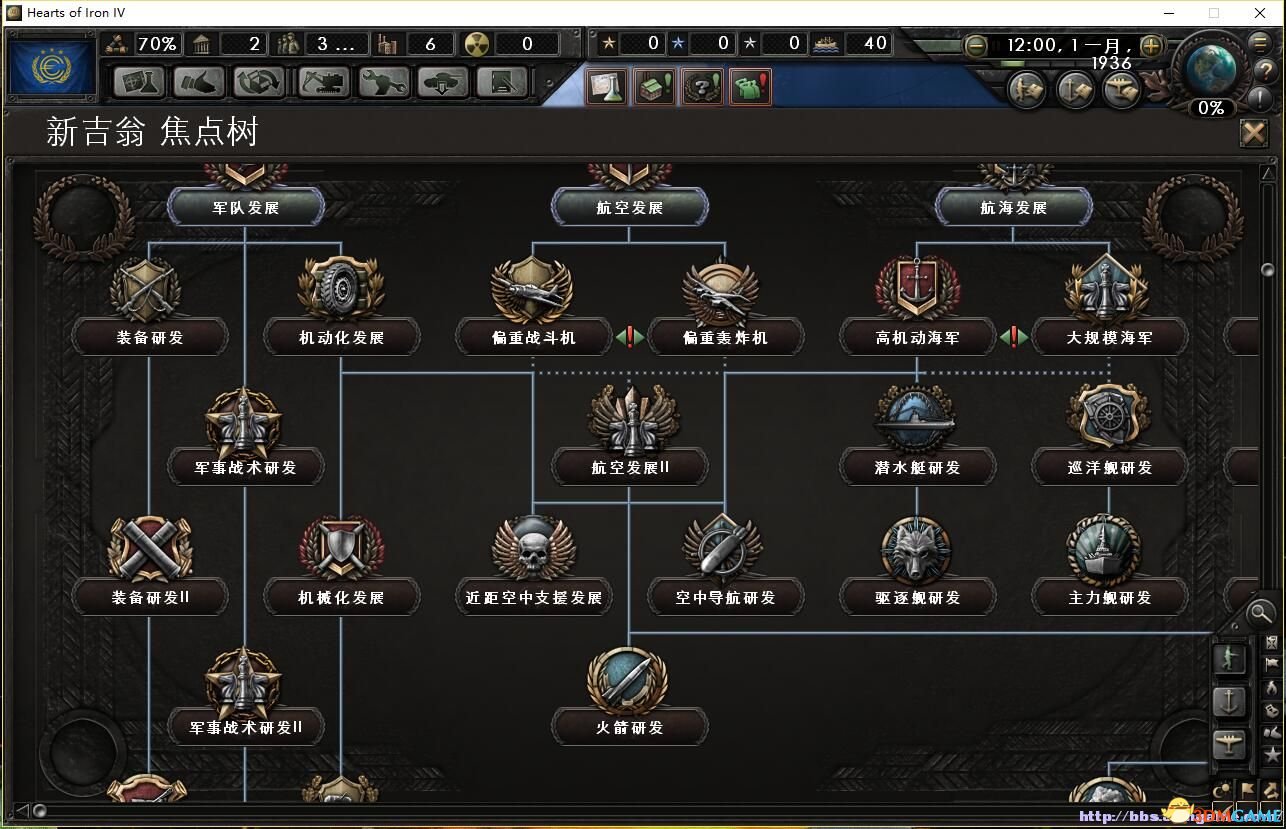This screenshot has width=1286, height=829.
Task: Click the focus tree search magnifier
Action: point(1262,612)
